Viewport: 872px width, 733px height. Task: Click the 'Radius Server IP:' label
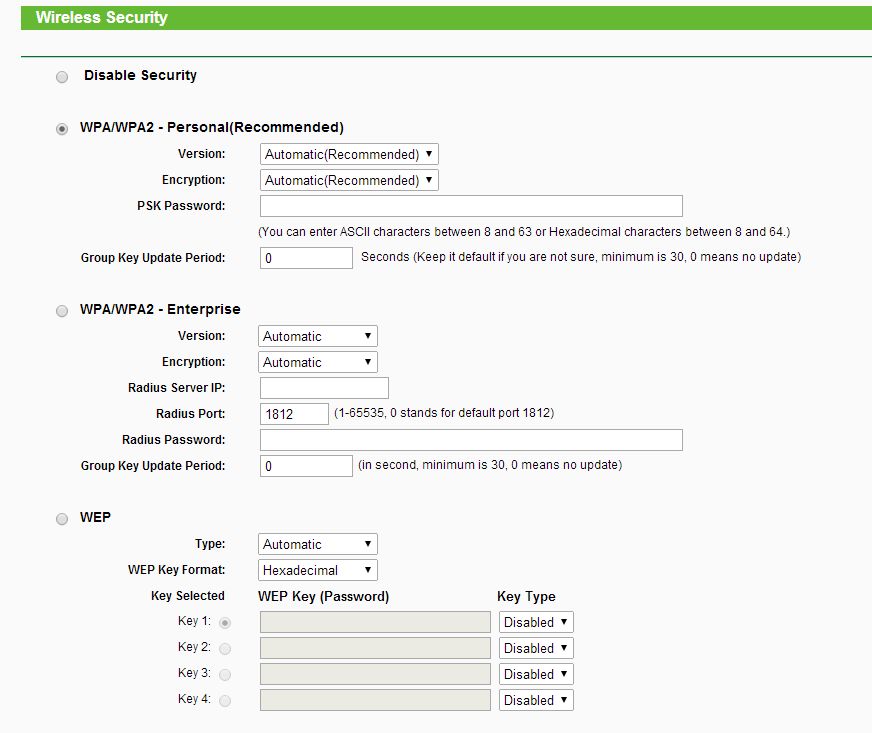click(x=177, y=388)
